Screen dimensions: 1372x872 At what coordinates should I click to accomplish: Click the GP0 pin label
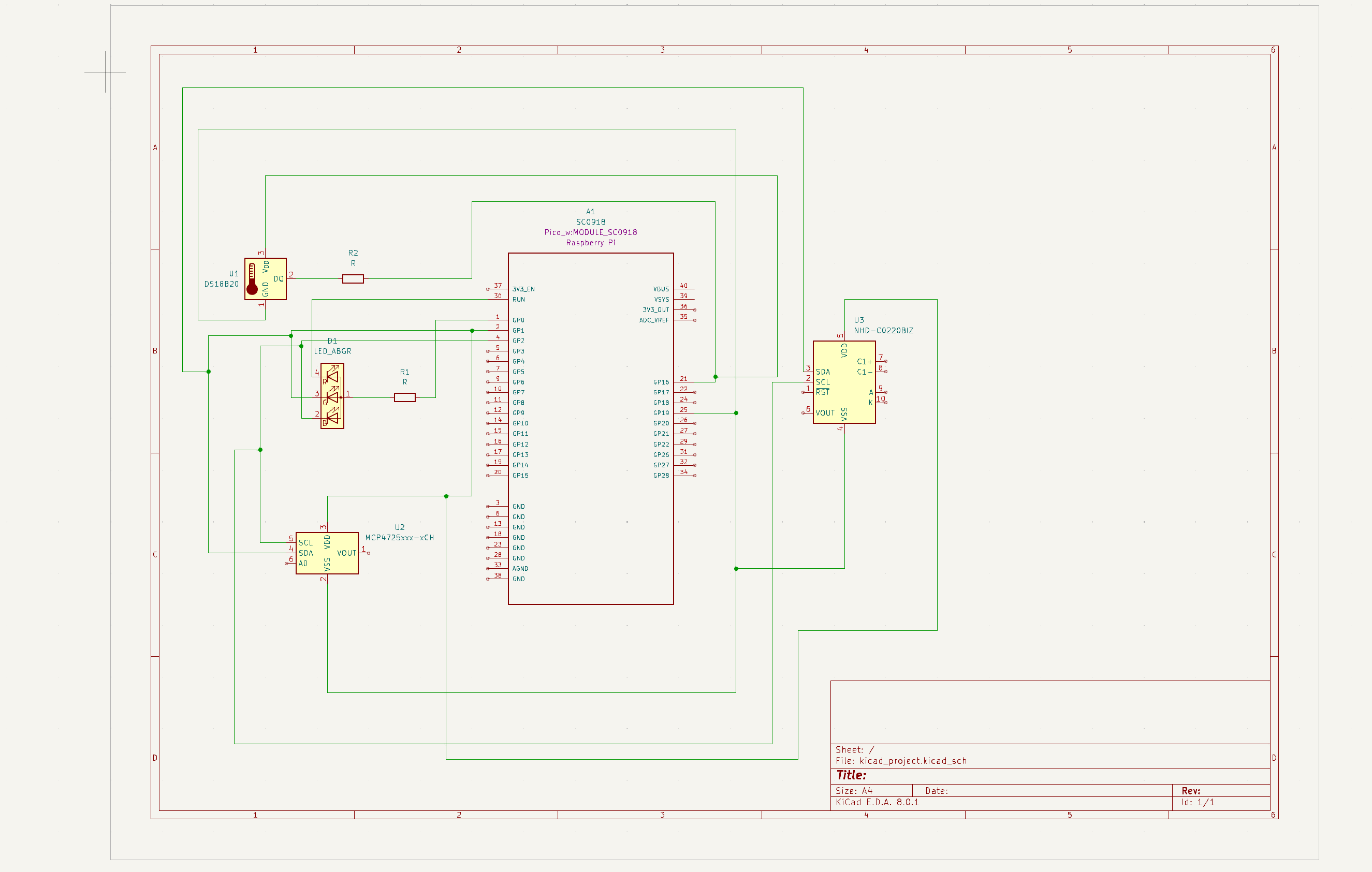coord(518,320)
